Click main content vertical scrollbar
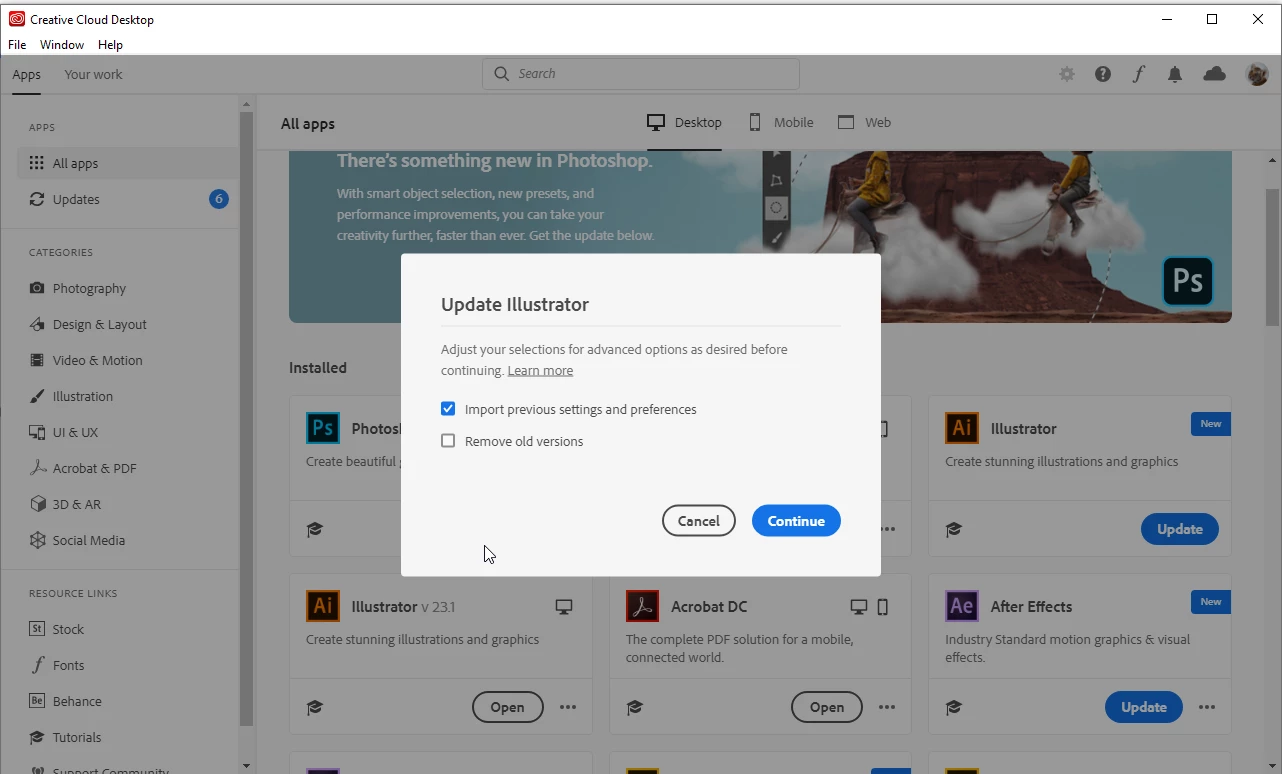Image resolution: width=1282 pixels, height=774 pixels. pos(1273,256)
